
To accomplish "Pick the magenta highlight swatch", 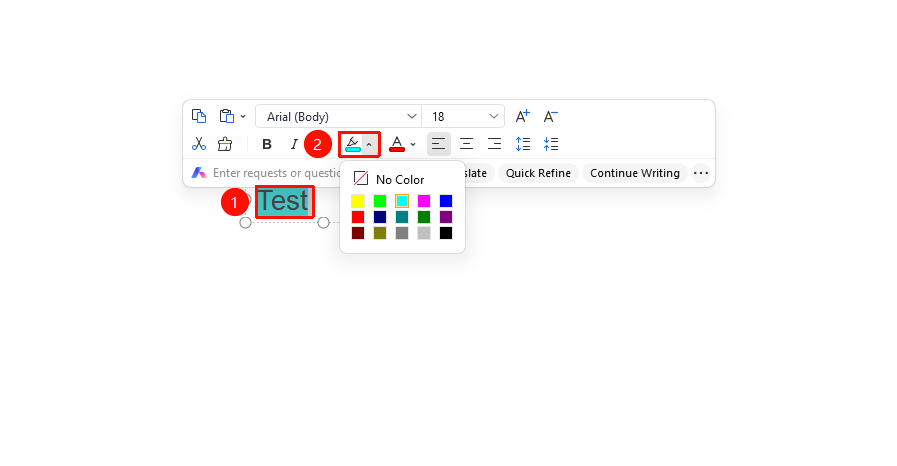I will pos(424,201).
